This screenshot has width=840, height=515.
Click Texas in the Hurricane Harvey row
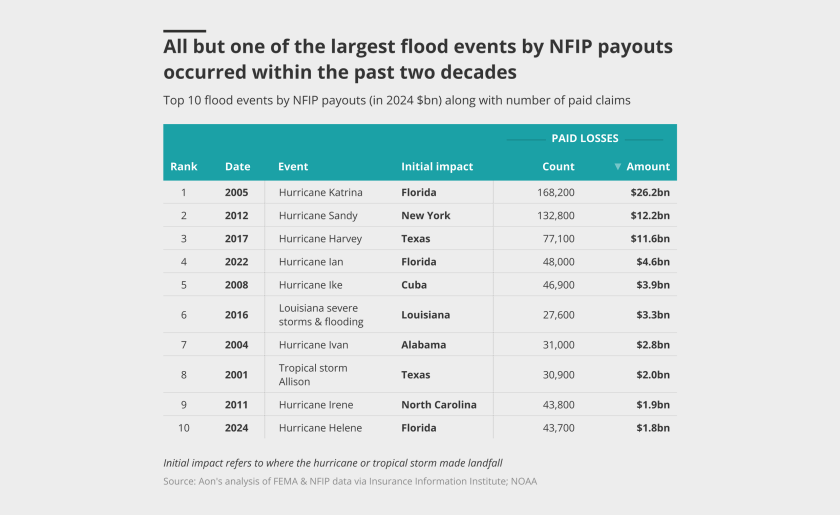416,238
